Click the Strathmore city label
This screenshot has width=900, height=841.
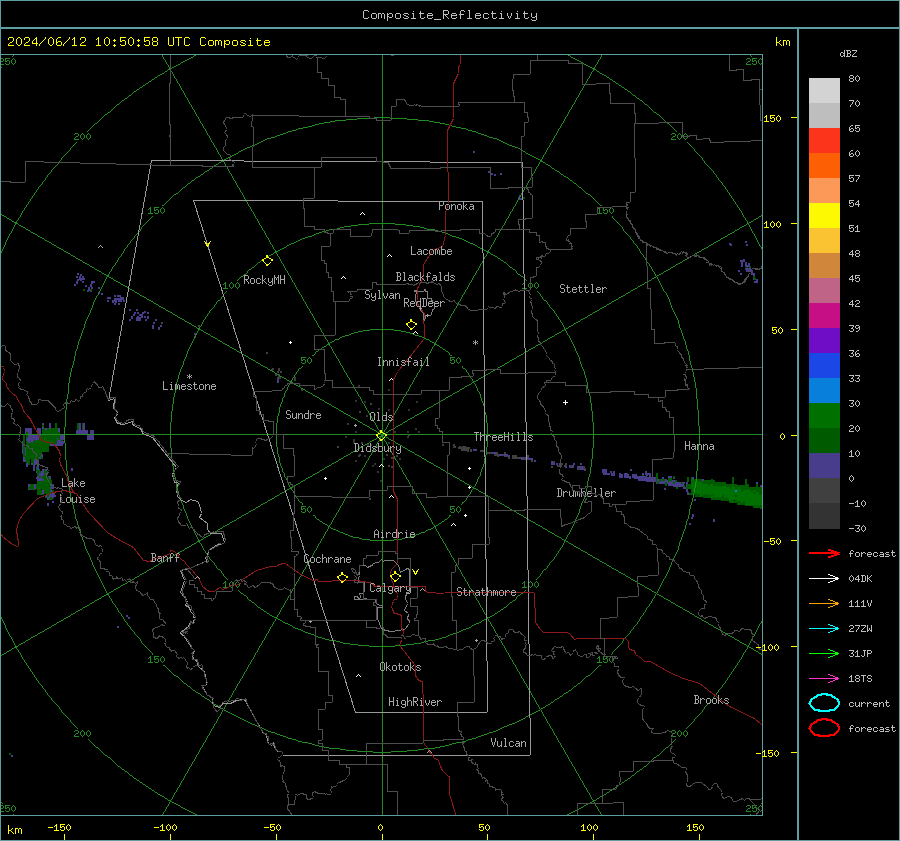point(486,592)
